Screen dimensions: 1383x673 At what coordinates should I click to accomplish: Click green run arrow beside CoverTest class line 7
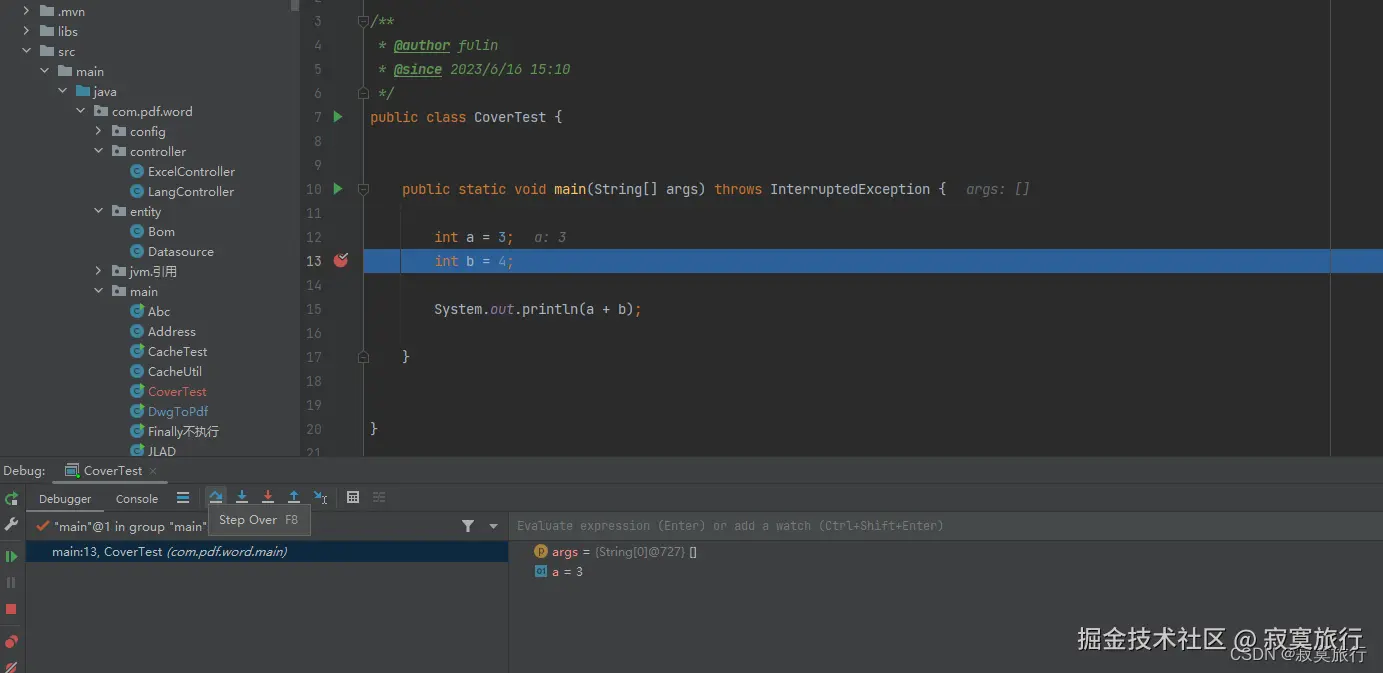338,117
